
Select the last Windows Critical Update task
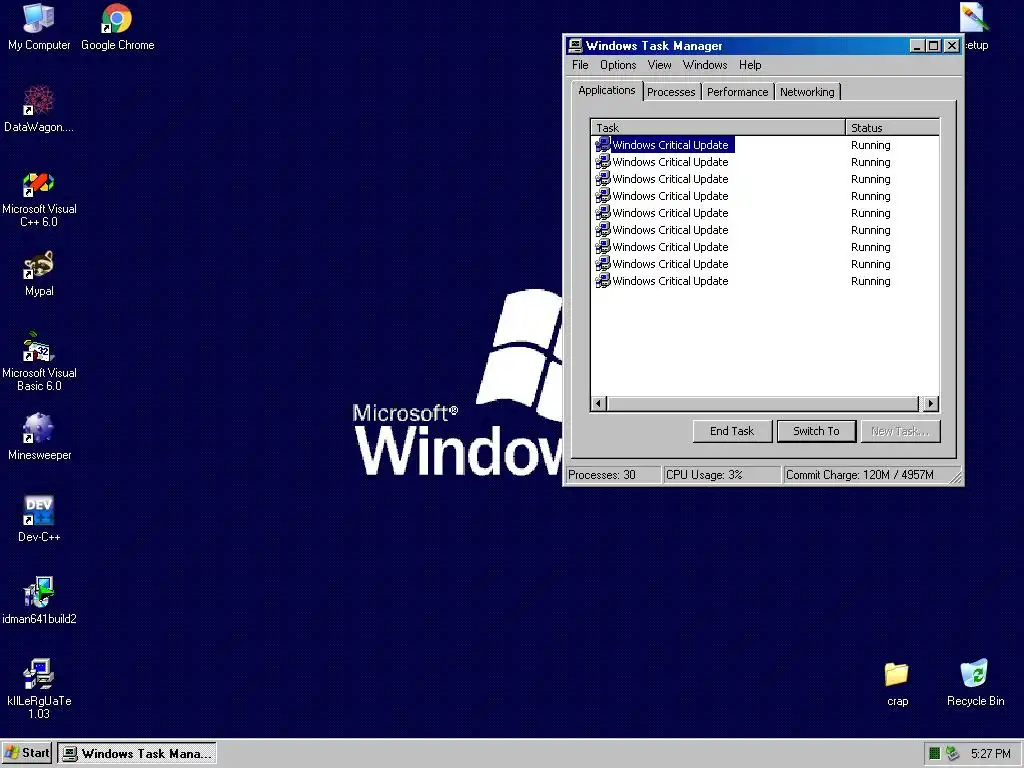coord(662,281)
